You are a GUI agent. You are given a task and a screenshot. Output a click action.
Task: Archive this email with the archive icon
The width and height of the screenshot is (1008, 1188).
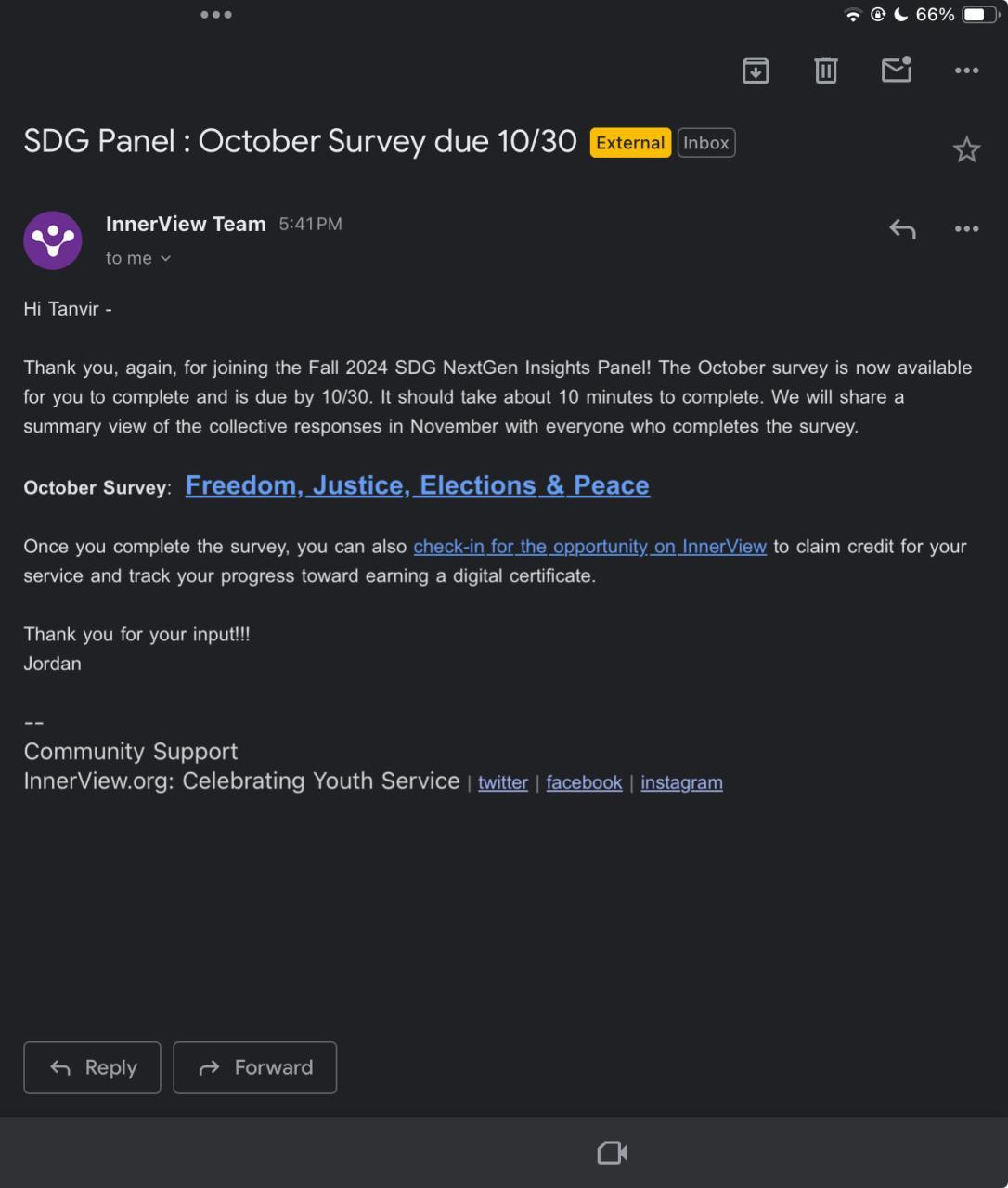coord(756,71)
